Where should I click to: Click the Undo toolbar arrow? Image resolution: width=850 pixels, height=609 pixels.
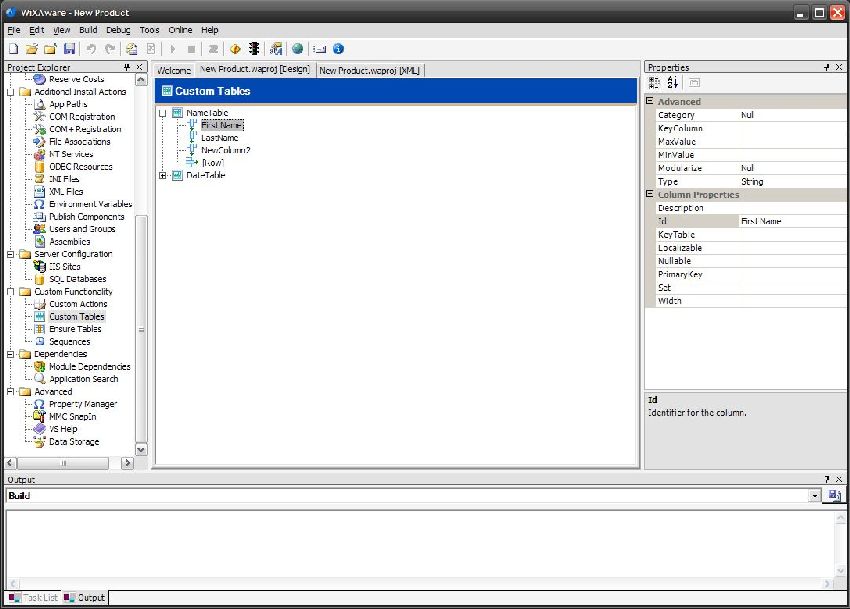pos(91,49)
